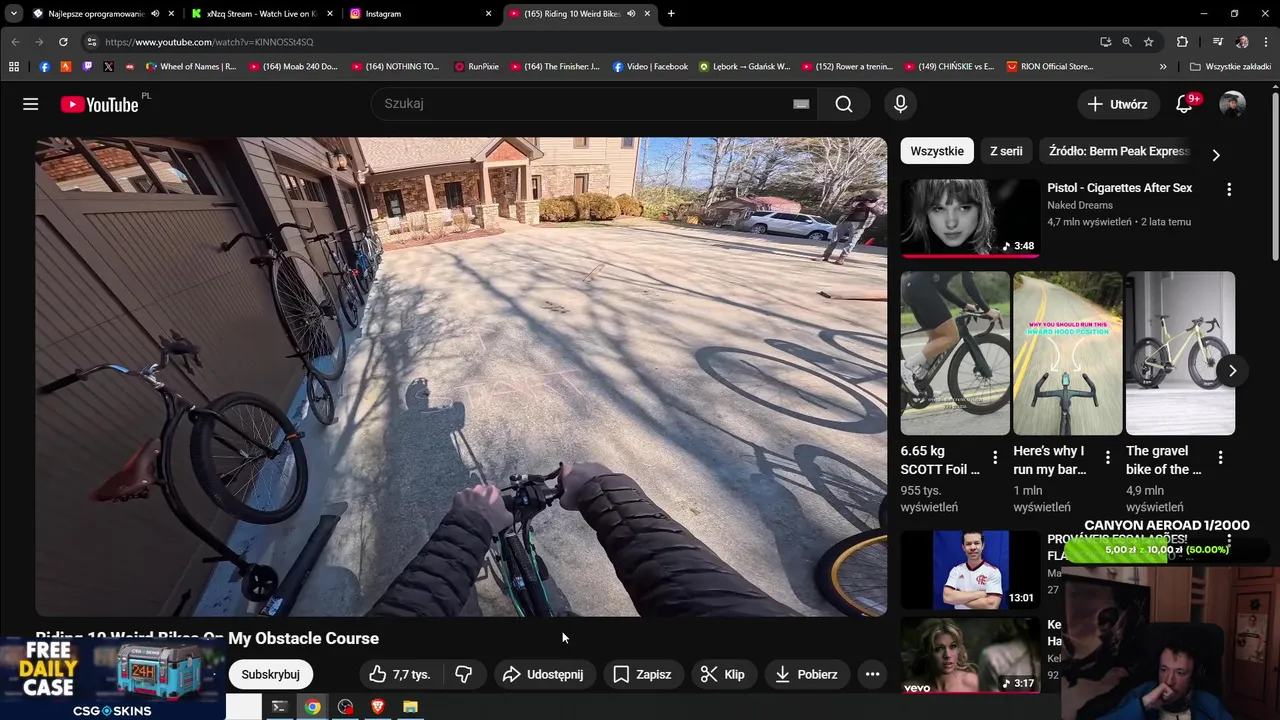Open zoom magnifier icon in address bar
The height and width of the screenshot is (720, 1280).
(x=1127, y=42)
